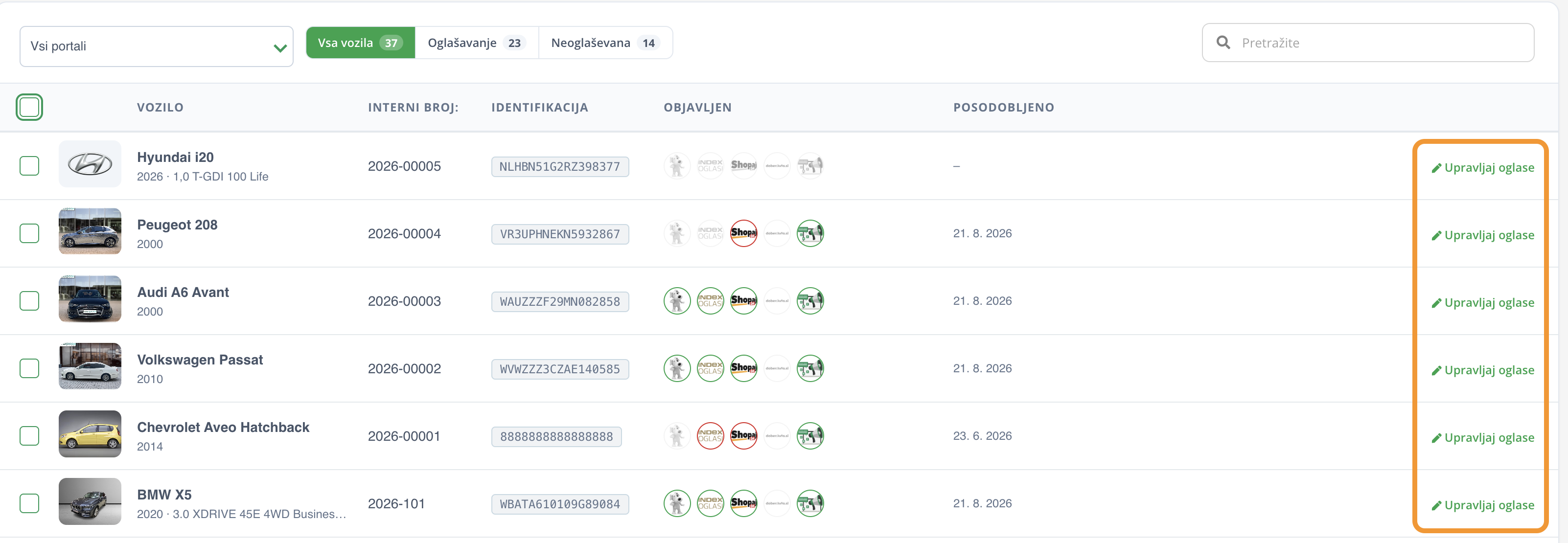This screenshot has width=1568, height=543.
Task: Manage ads for Audi A6 Avant
Action: [x=1482, y=302]
